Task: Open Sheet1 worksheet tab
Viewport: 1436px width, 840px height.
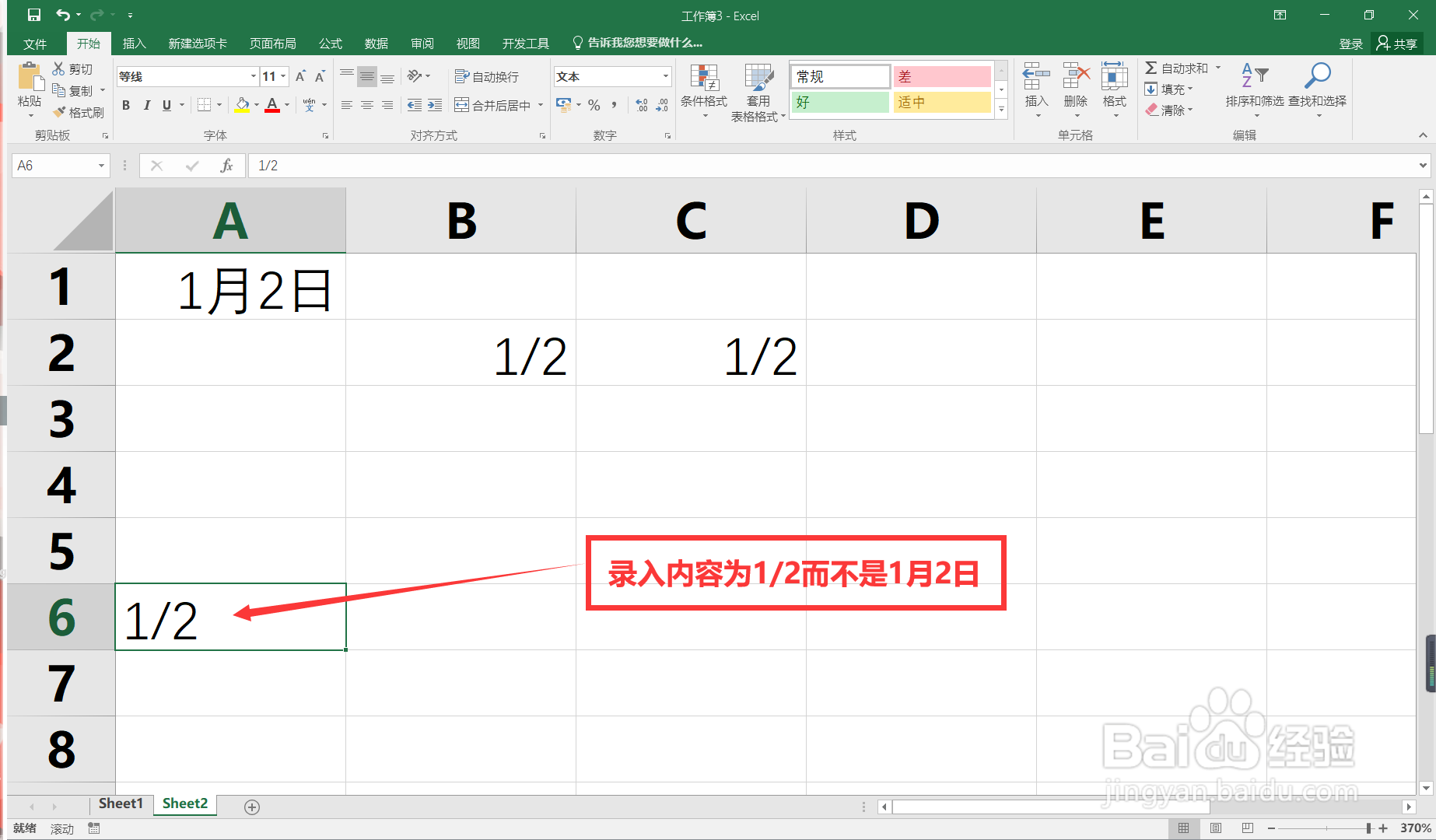Action: [121, 803]
